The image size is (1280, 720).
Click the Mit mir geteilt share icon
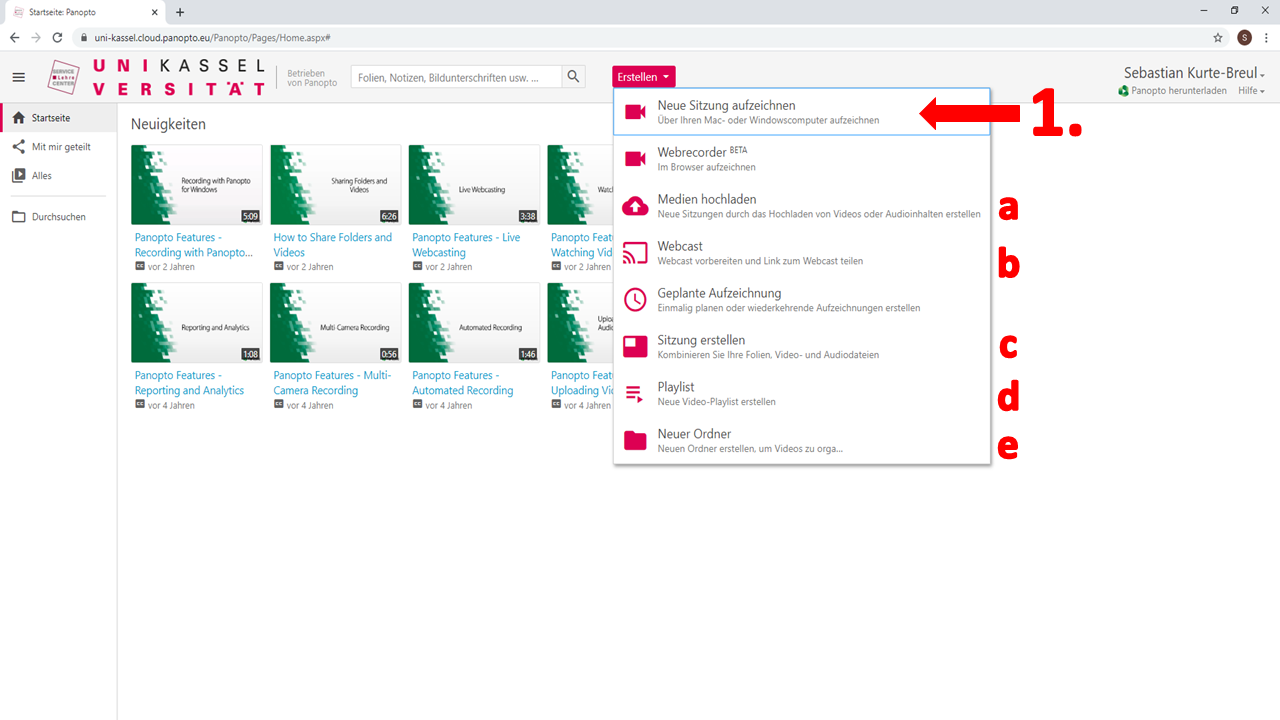[x=18, y=146]
